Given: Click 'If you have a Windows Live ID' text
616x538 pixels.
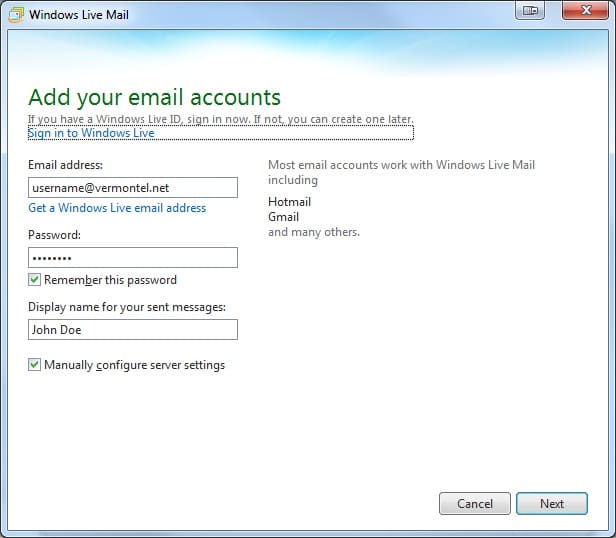Looking at the screenshot, I should point(104,119).
